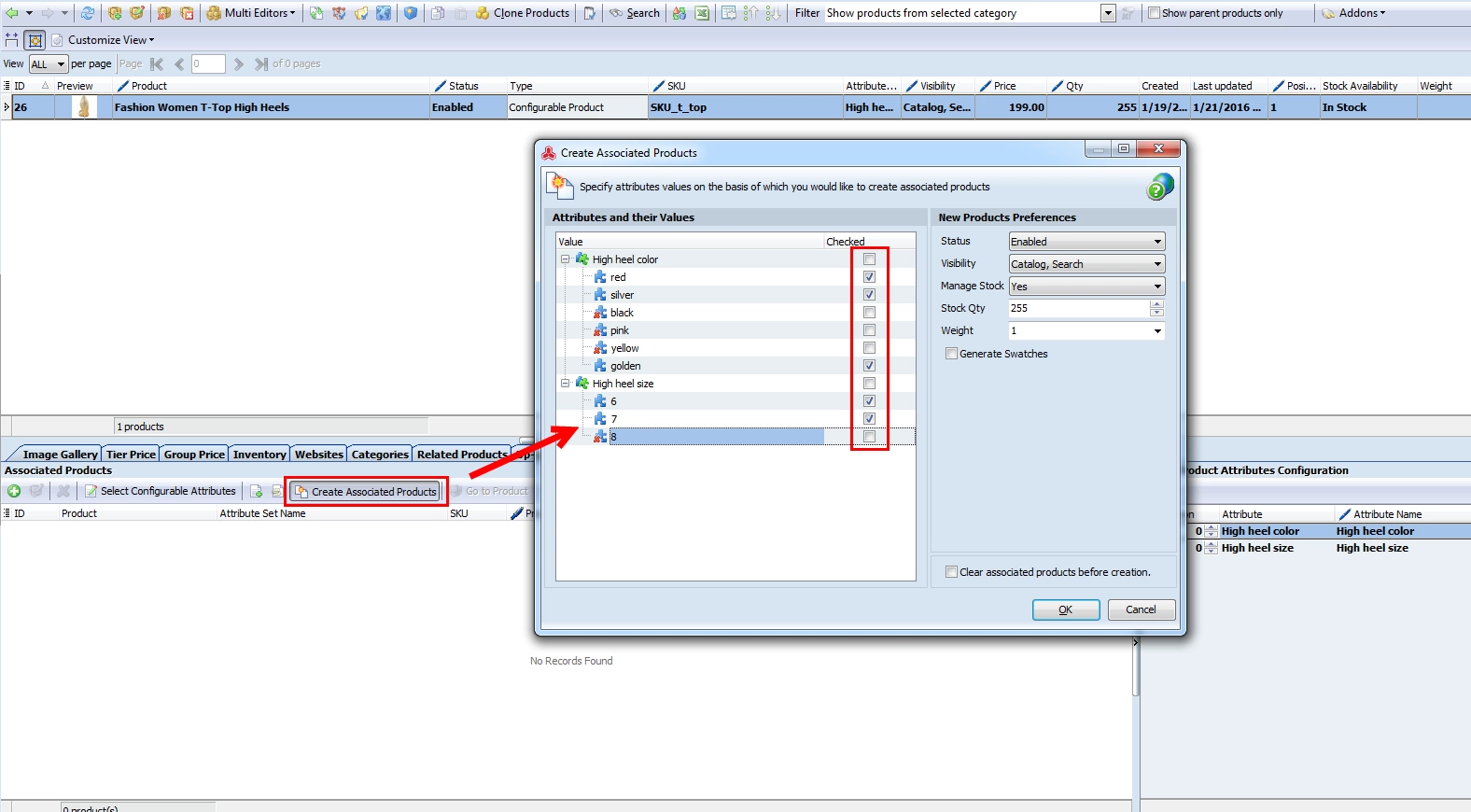Open the Visibility dropdown in preferences
1471x812 pixels.
(1086, 264)
